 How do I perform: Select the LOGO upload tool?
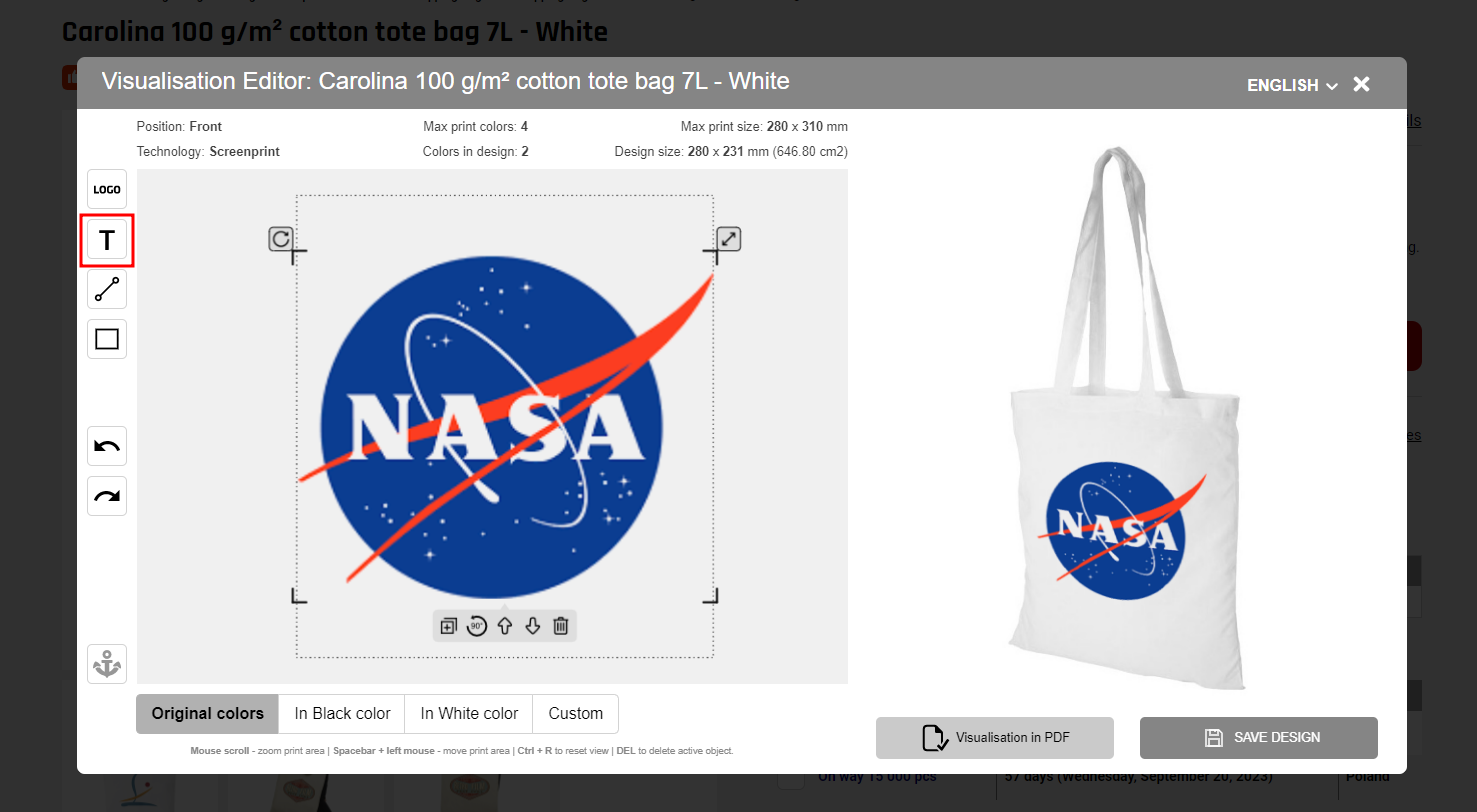(x=107, y=189)
